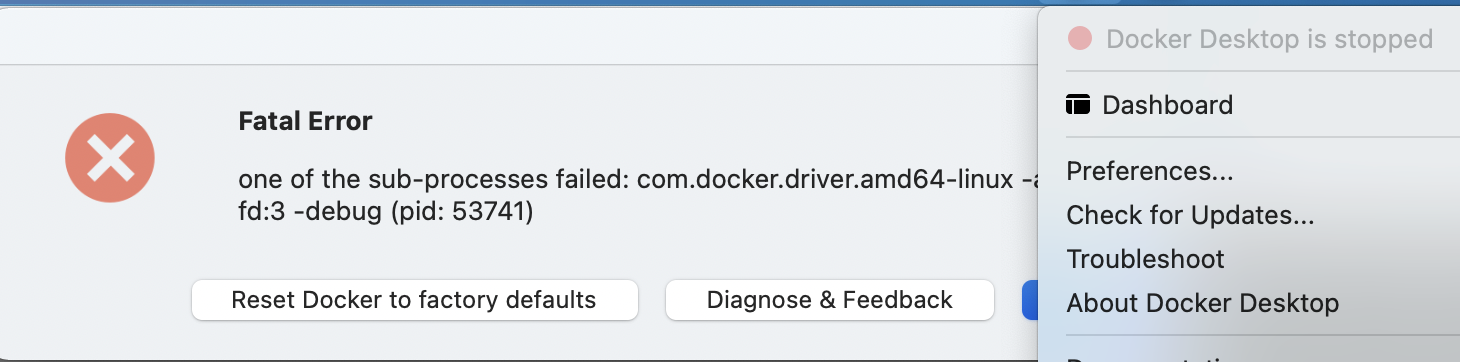Open Diagnose & Feedback
Screen dimensions: 1460x362
[830, 300]
